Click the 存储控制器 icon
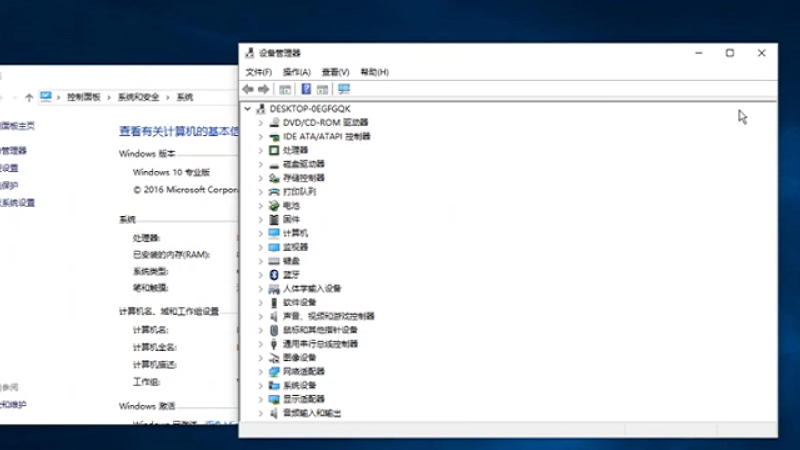Viewport: 800px width, 450px height. coord(274,178)
